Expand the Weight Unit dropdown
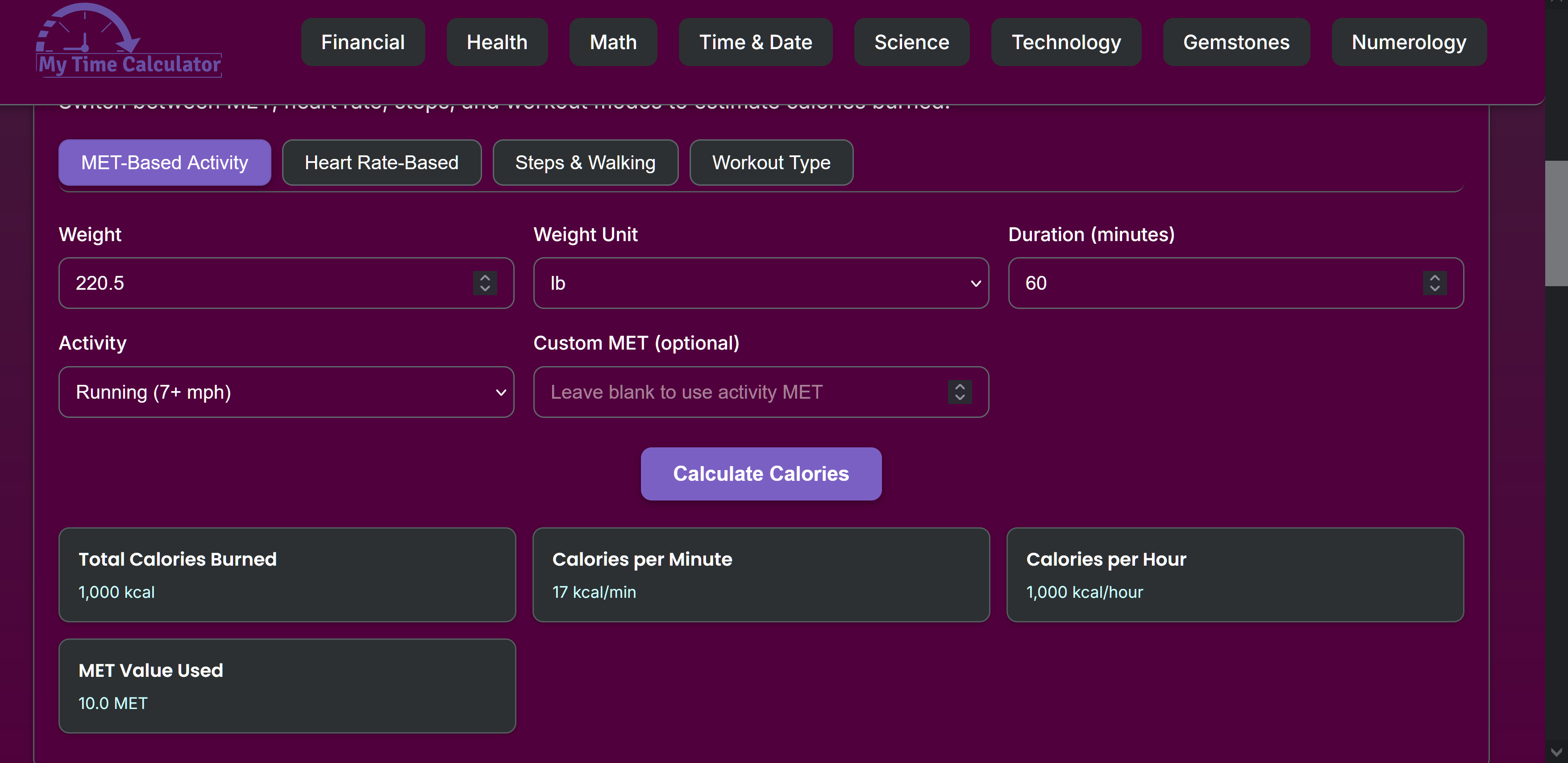 (x=761, y=283)
